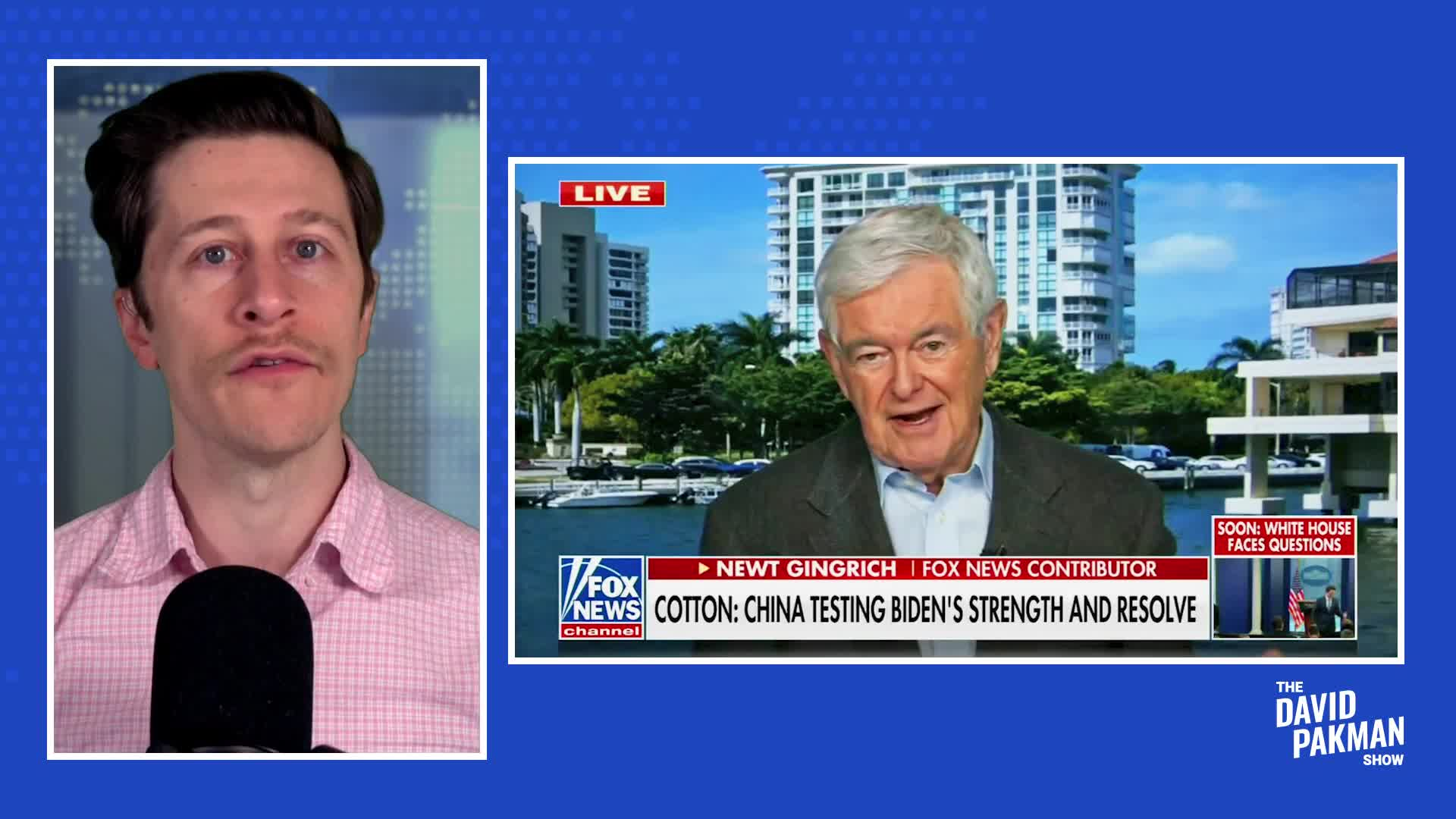The width and height of the screenshot is (1456, 819).
Task: Click the host webcam video panel
Action: [x=267, y=409]
